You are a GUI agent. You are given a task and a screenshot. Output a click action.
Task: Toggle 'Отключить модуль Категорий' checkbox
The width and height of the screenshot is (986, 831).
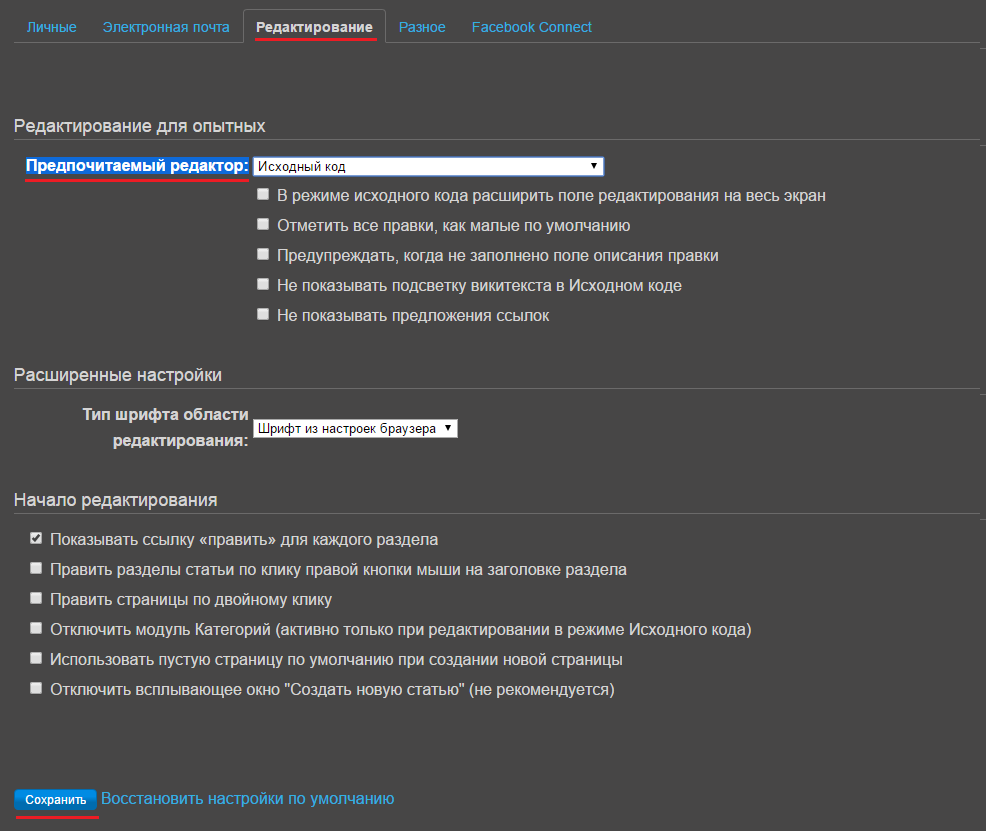pos(36,628)
